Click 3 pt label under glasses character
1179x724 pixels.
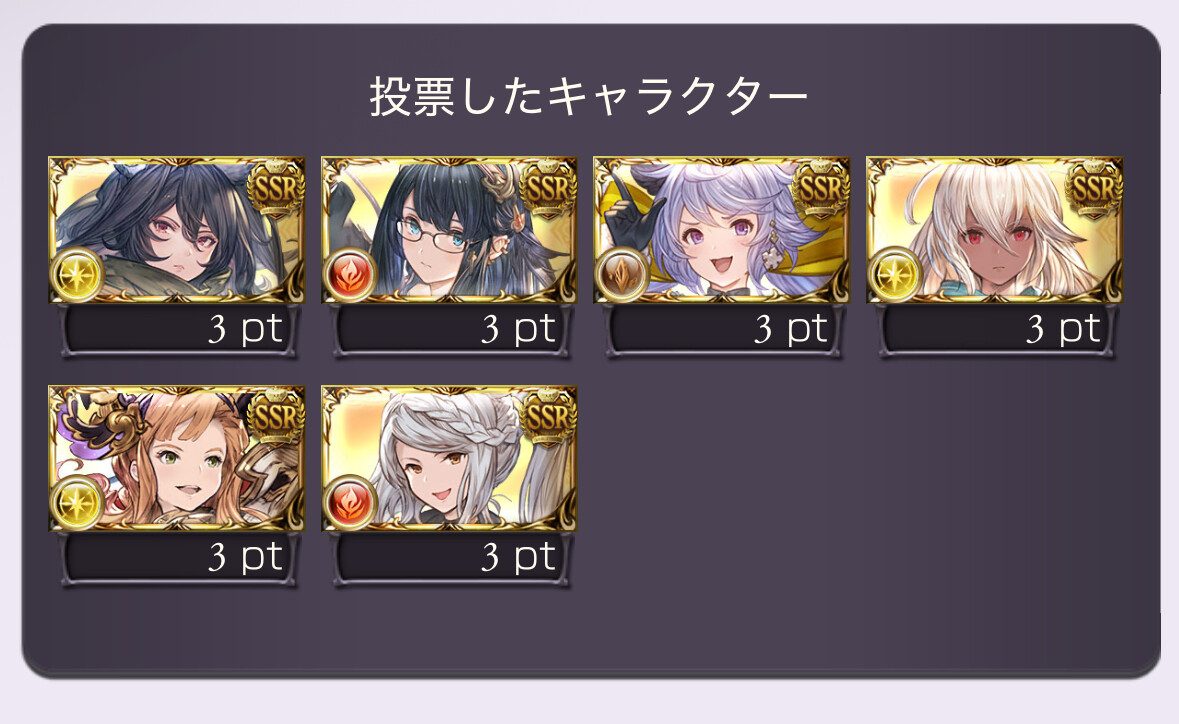[x=519, y=329]
